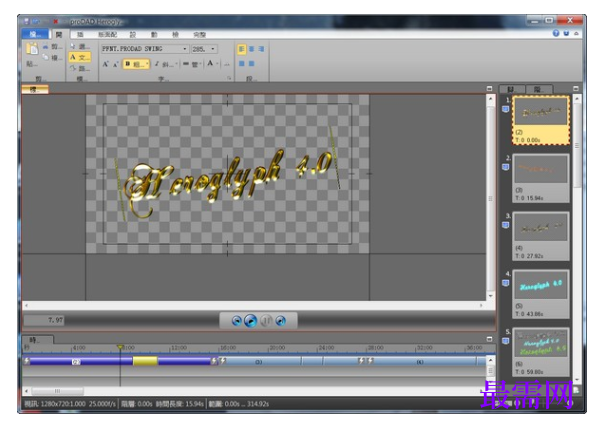592x426 pixels.
Task: Open font name box PFNT.PRODAD SWING
Action: tap(145, 49)
